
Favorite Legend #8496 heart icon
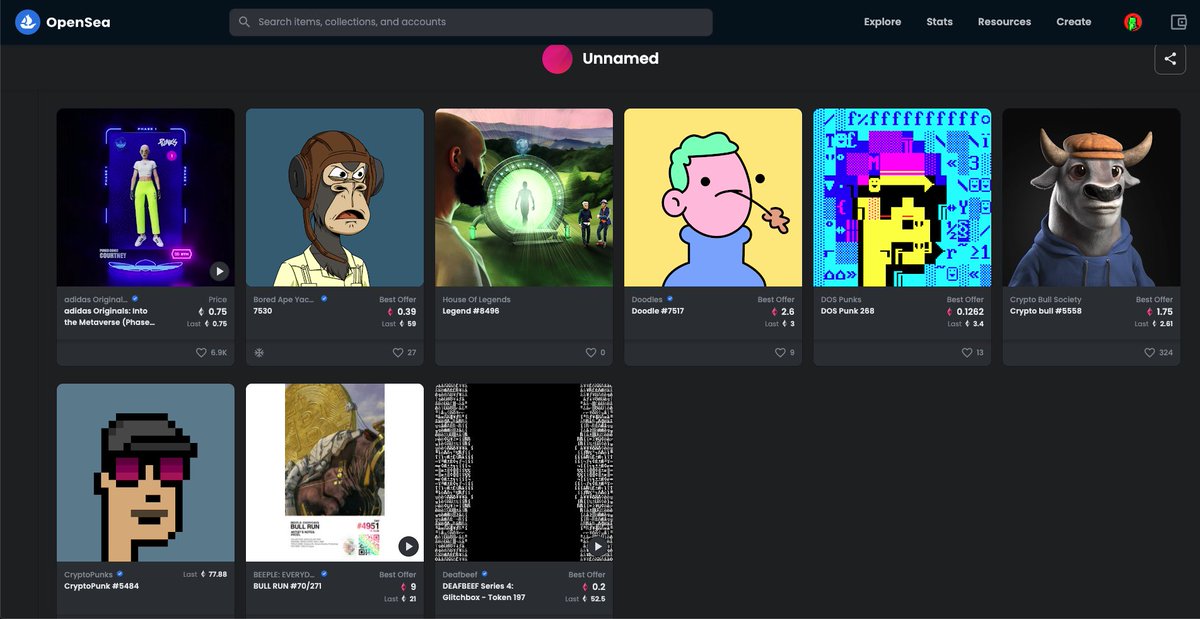[590, 353]
